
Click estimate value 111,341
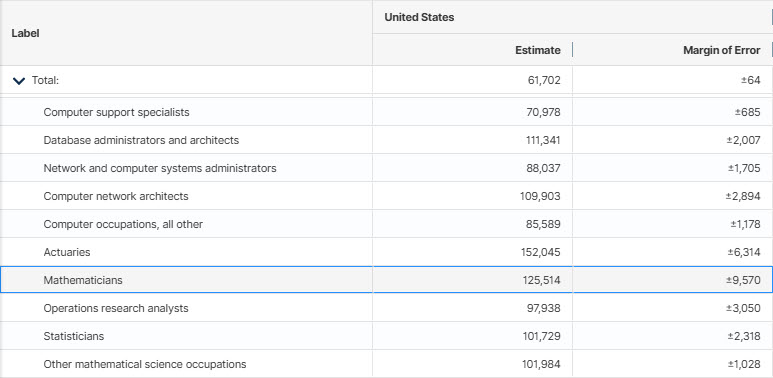point(543,140)
